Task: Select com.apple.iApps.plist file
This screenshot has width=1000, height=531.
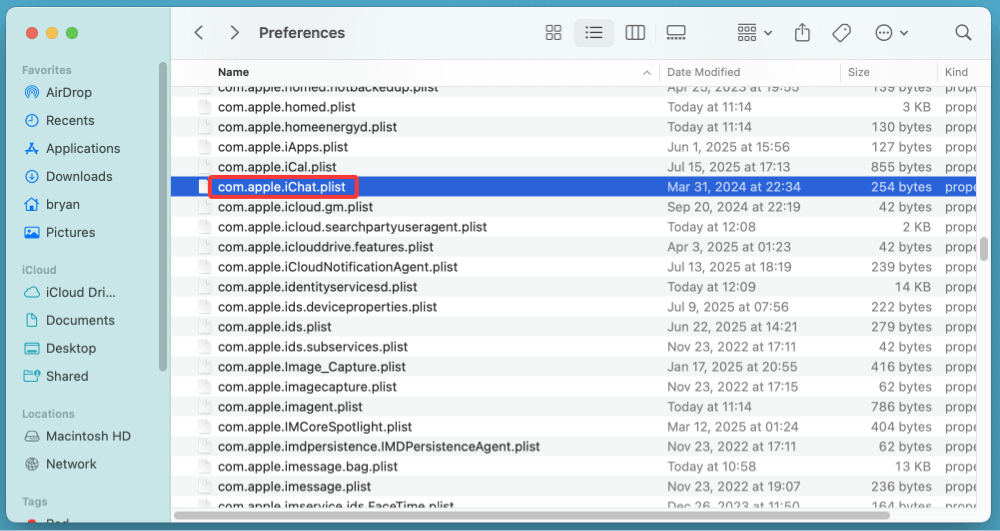Action: click(283, 147)
